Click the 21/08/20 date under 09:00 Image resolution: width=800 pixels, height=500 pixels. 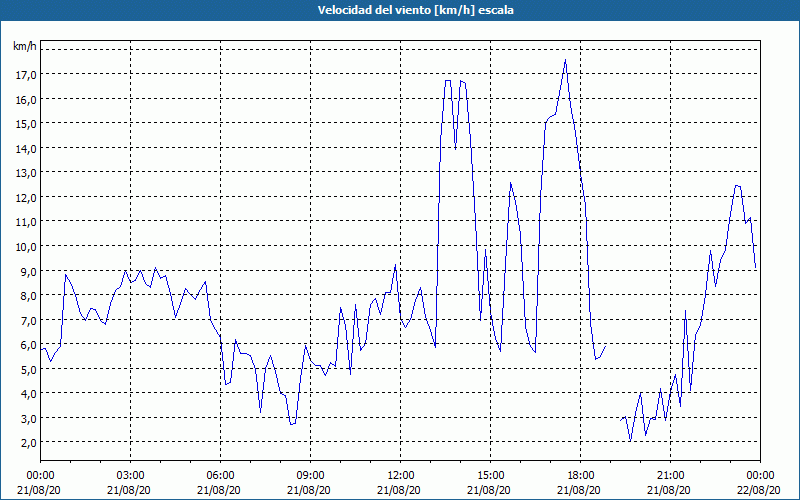(309, 490)
